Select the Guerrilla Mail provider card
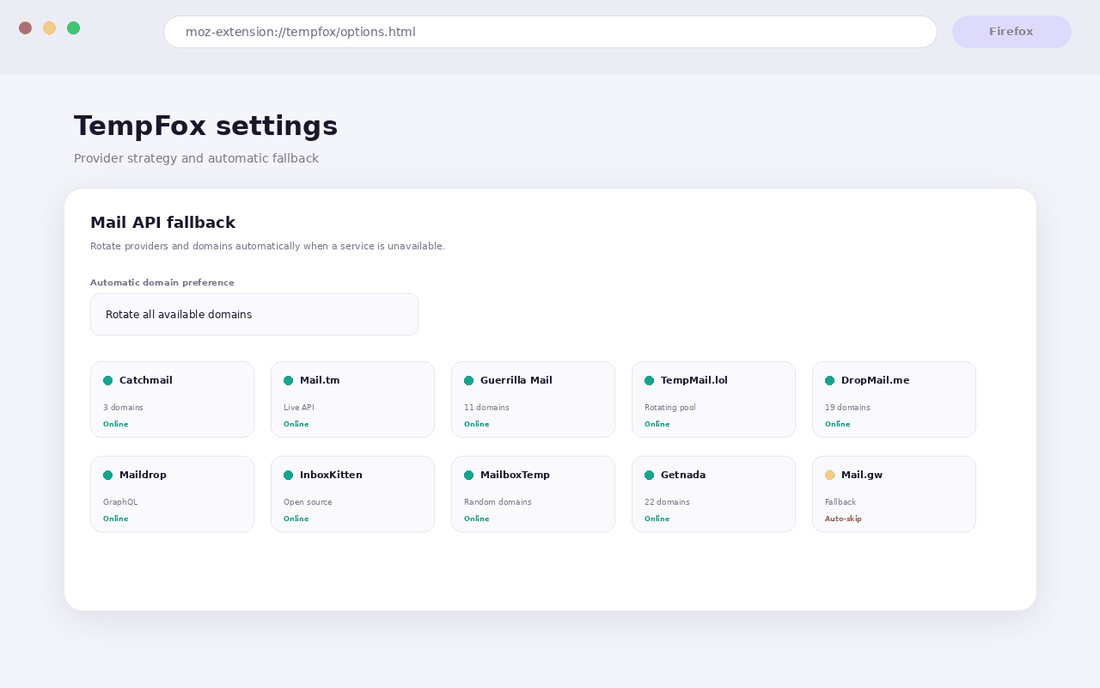1100x688 pixels. coord(533,400)
